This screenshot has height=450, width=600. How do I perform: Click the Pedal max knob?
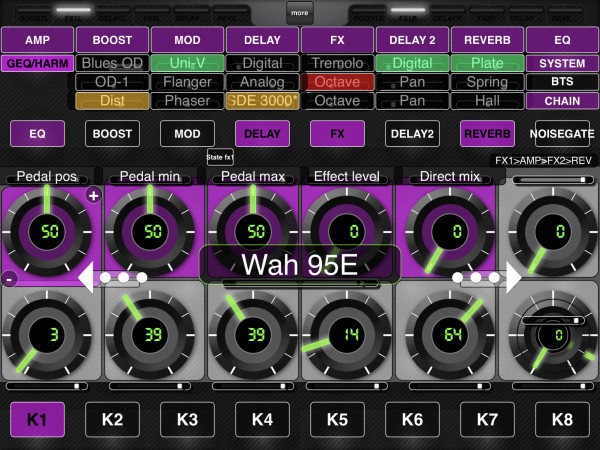[x=253, y=232]
